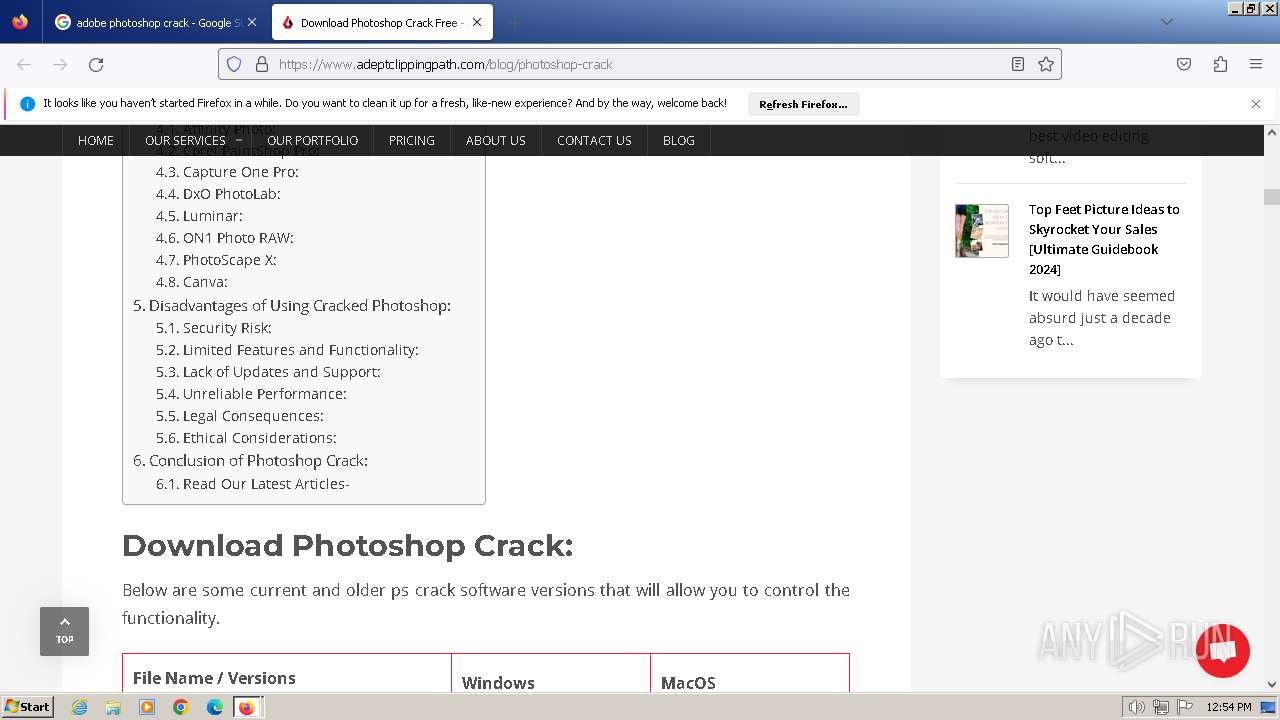Open HOME in site navigation
The image size is (1280, 720).
[x=96, y=140]
